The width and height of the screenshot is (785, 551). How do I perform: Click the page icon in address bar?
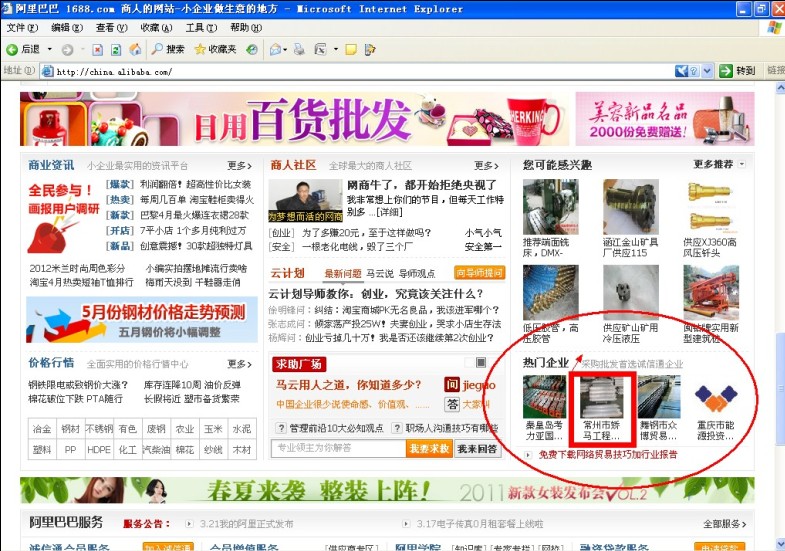click(x=48, y=71)
